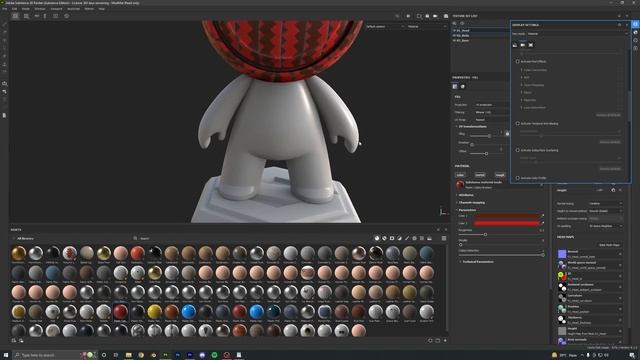Click the Color 2 bright red swatch

(507, 223)
